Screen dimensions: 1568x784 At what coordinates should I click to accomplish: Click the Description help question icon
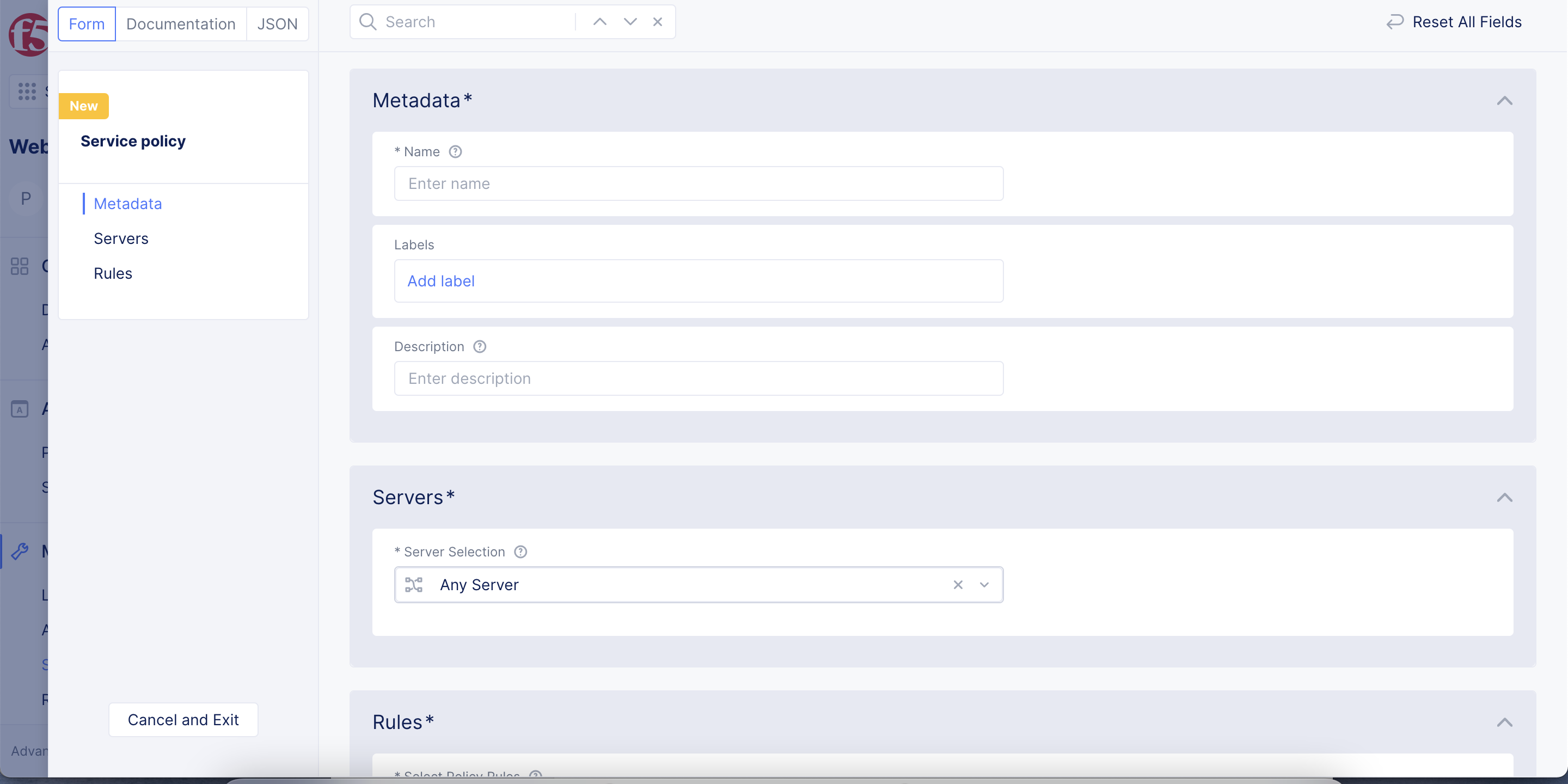click(480, 346)
